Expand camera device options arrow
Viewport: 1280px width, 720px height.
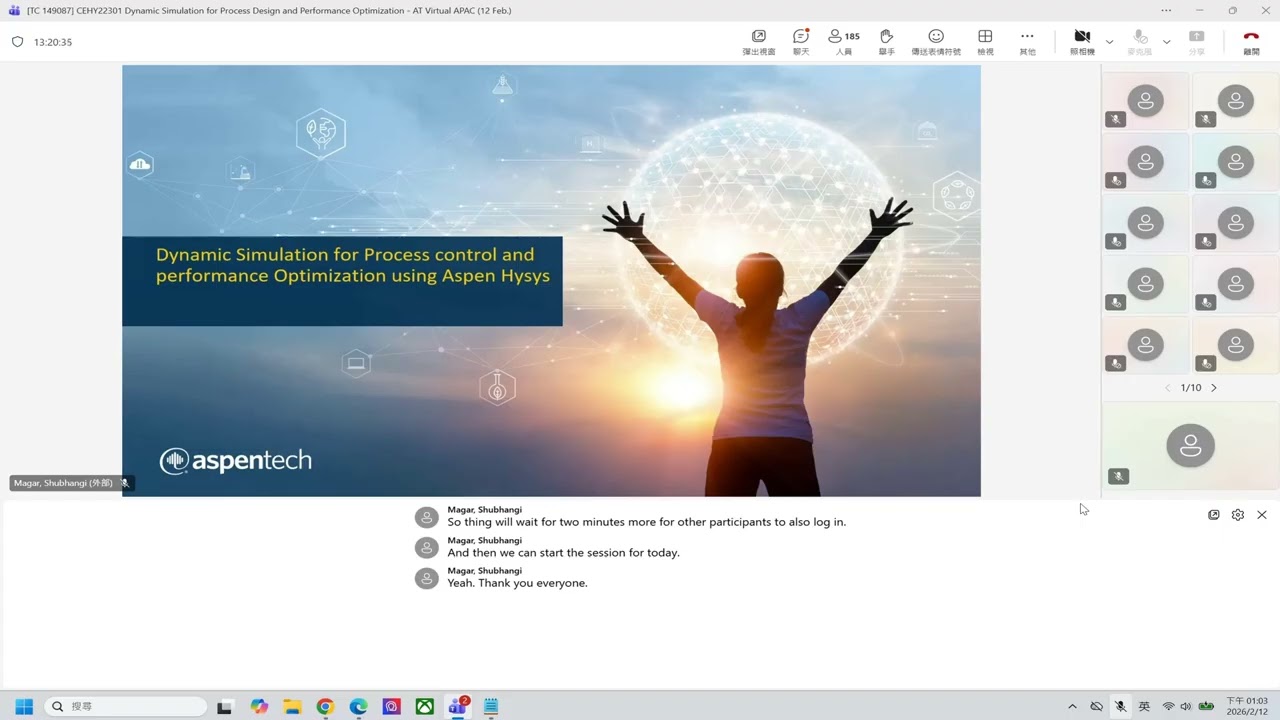point(1109,42)
